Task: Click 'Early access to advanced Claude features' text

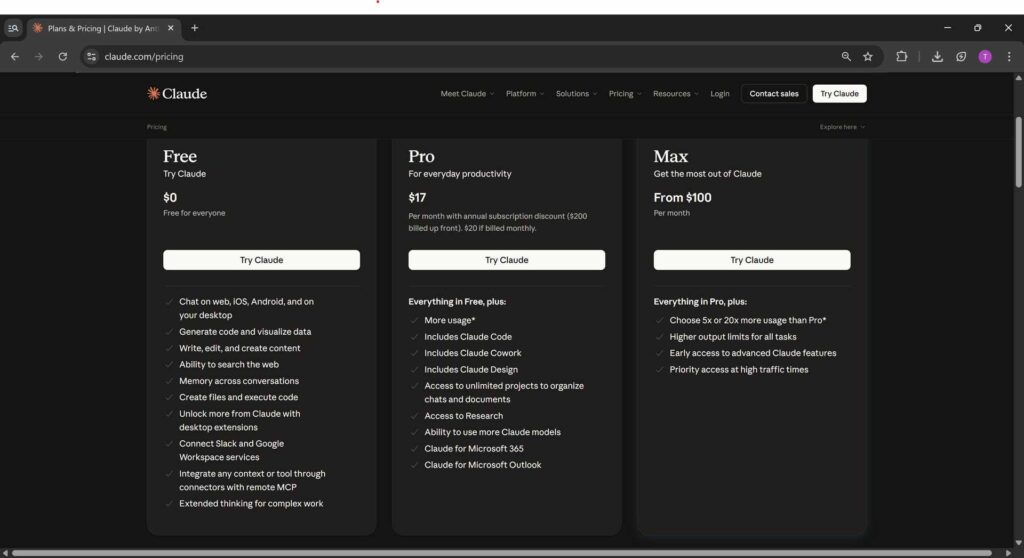Action: click(x=752, y=353)
